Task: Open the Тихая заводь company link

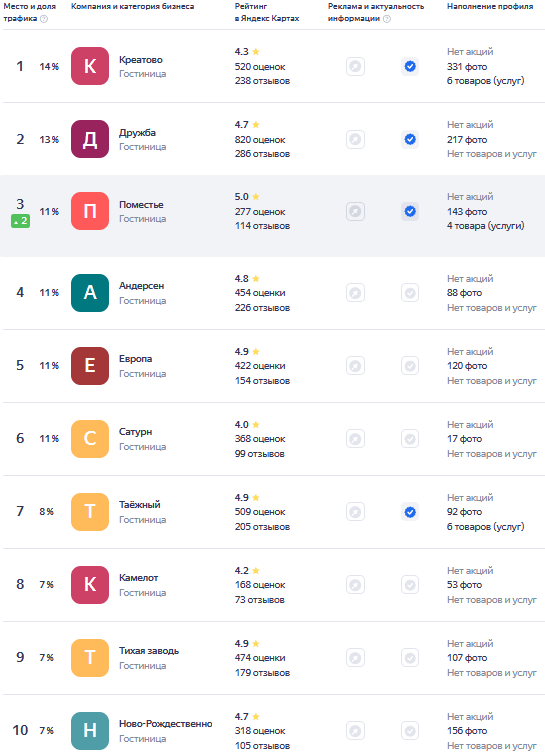Action: tap(149, 651)
